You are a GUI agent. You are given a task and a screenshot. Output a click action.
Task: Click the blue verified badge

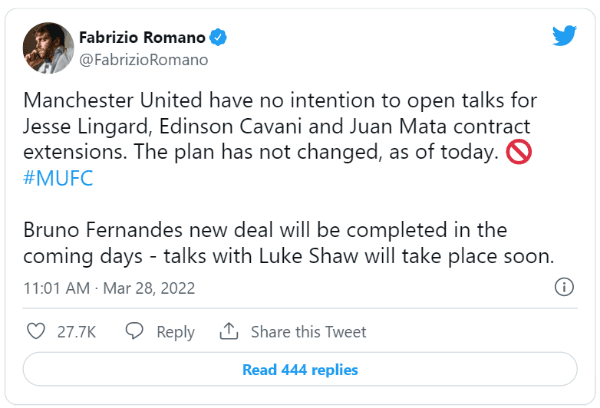click(x=217, y=38)
